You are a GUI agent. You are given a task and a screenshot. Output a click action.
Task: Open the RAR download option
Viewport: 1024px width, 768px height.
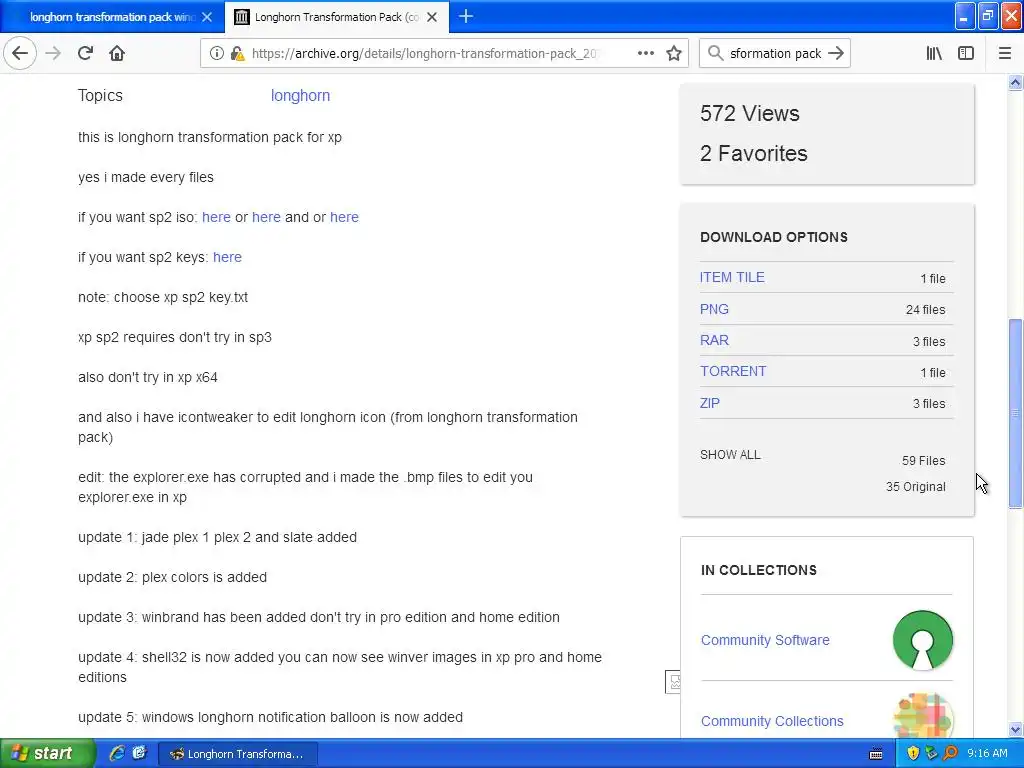tap(714, 340)
